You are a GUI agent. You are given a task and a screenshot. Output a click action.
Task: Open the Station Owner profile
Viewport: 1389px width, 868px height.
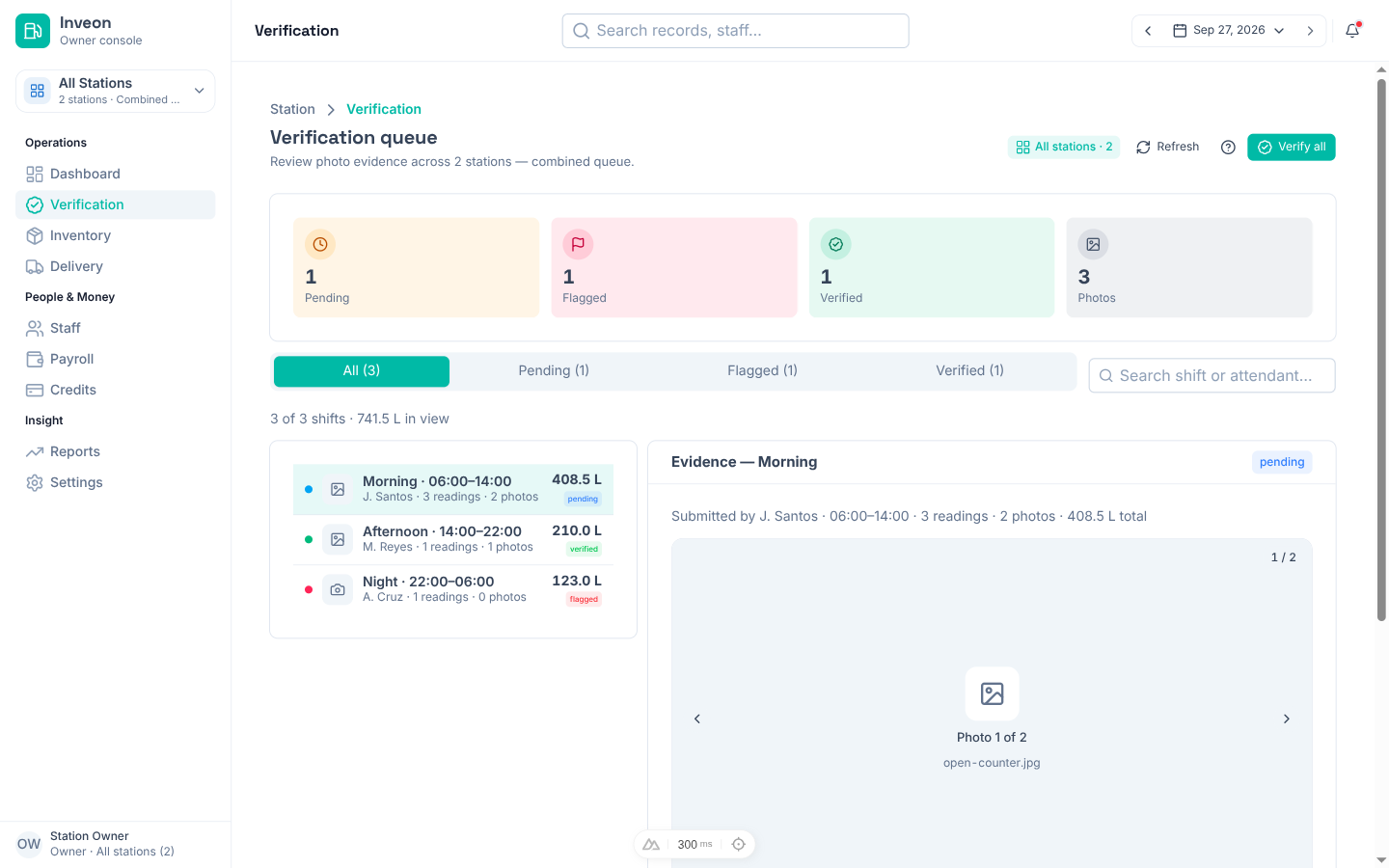[x=116, y=844]
